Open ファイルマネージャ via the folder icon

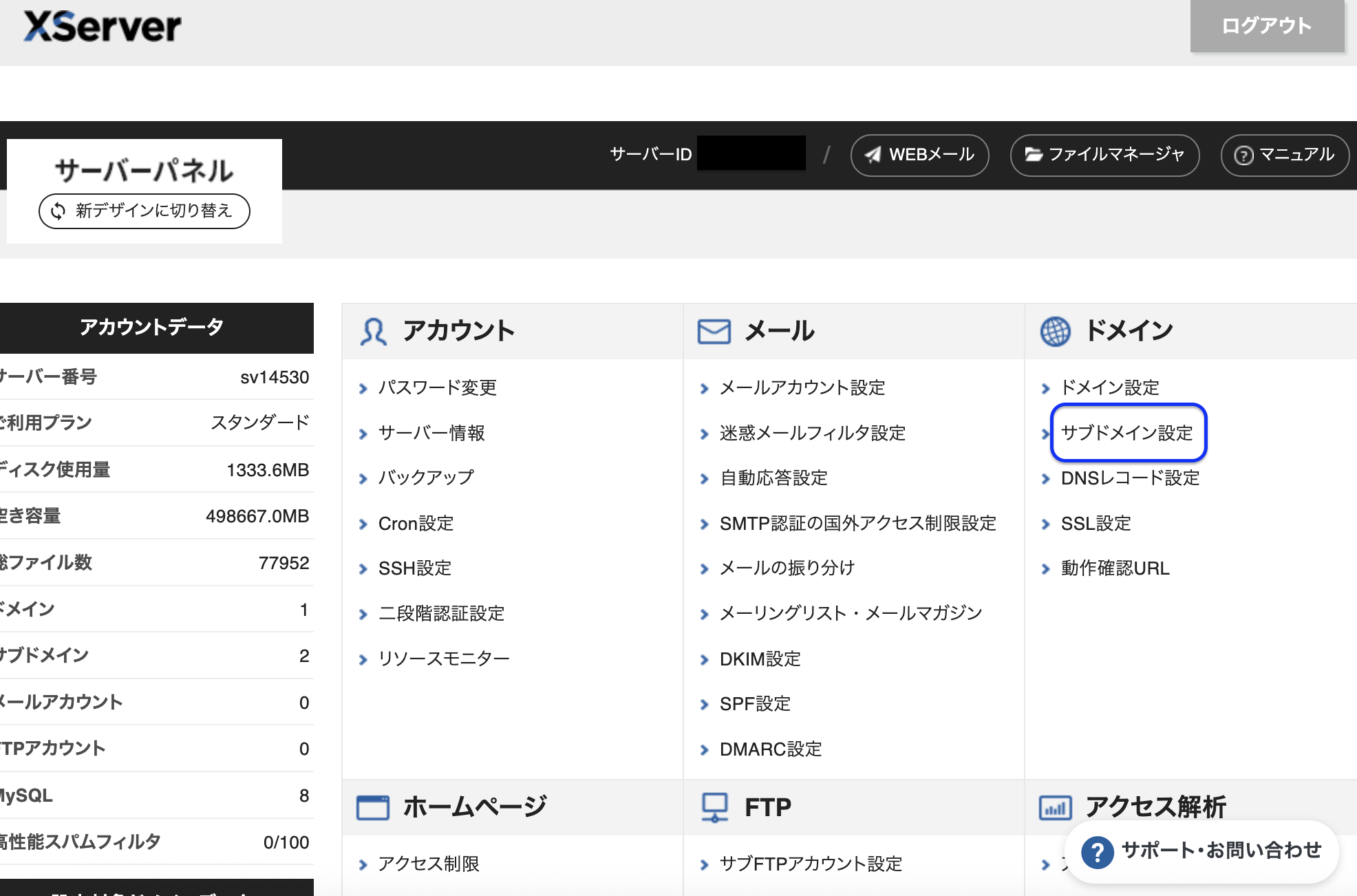1034,156
